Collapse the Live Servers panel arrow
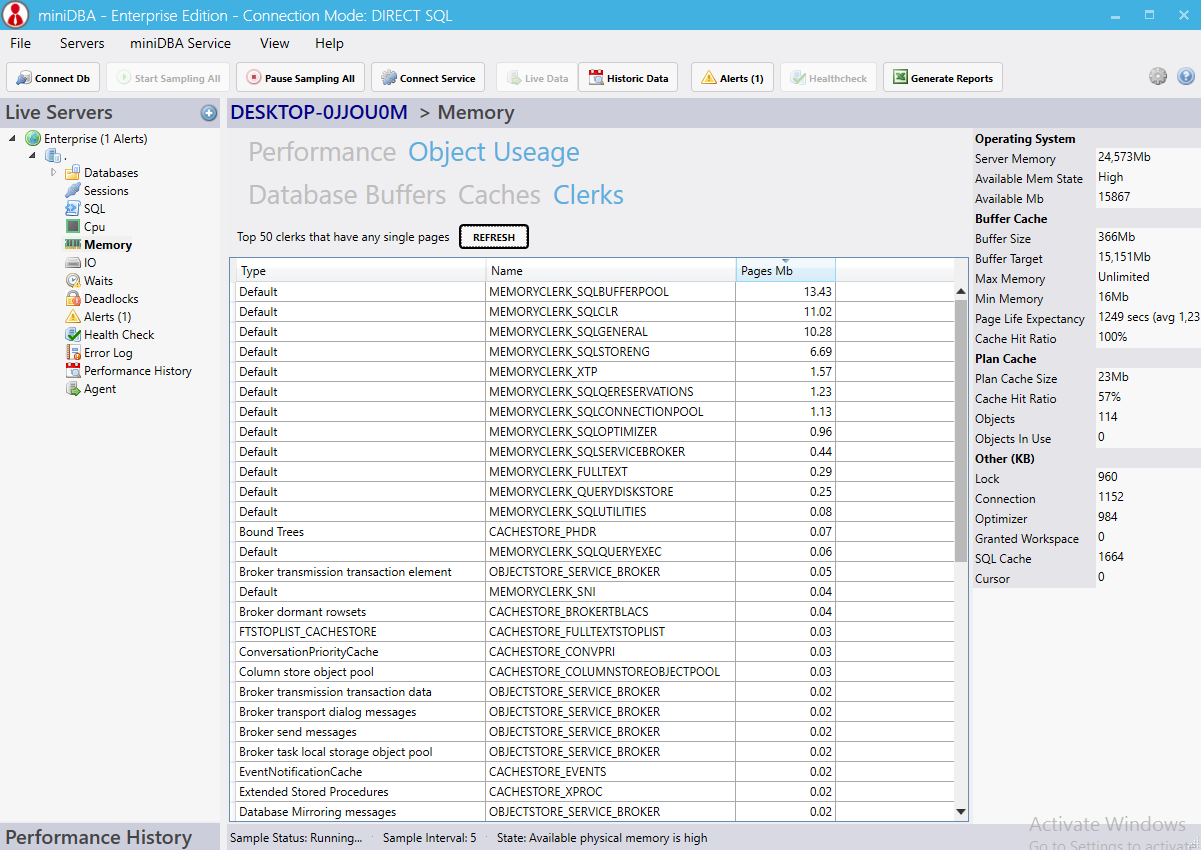Viewport: 1201px width, 850px height. [209, 113]
